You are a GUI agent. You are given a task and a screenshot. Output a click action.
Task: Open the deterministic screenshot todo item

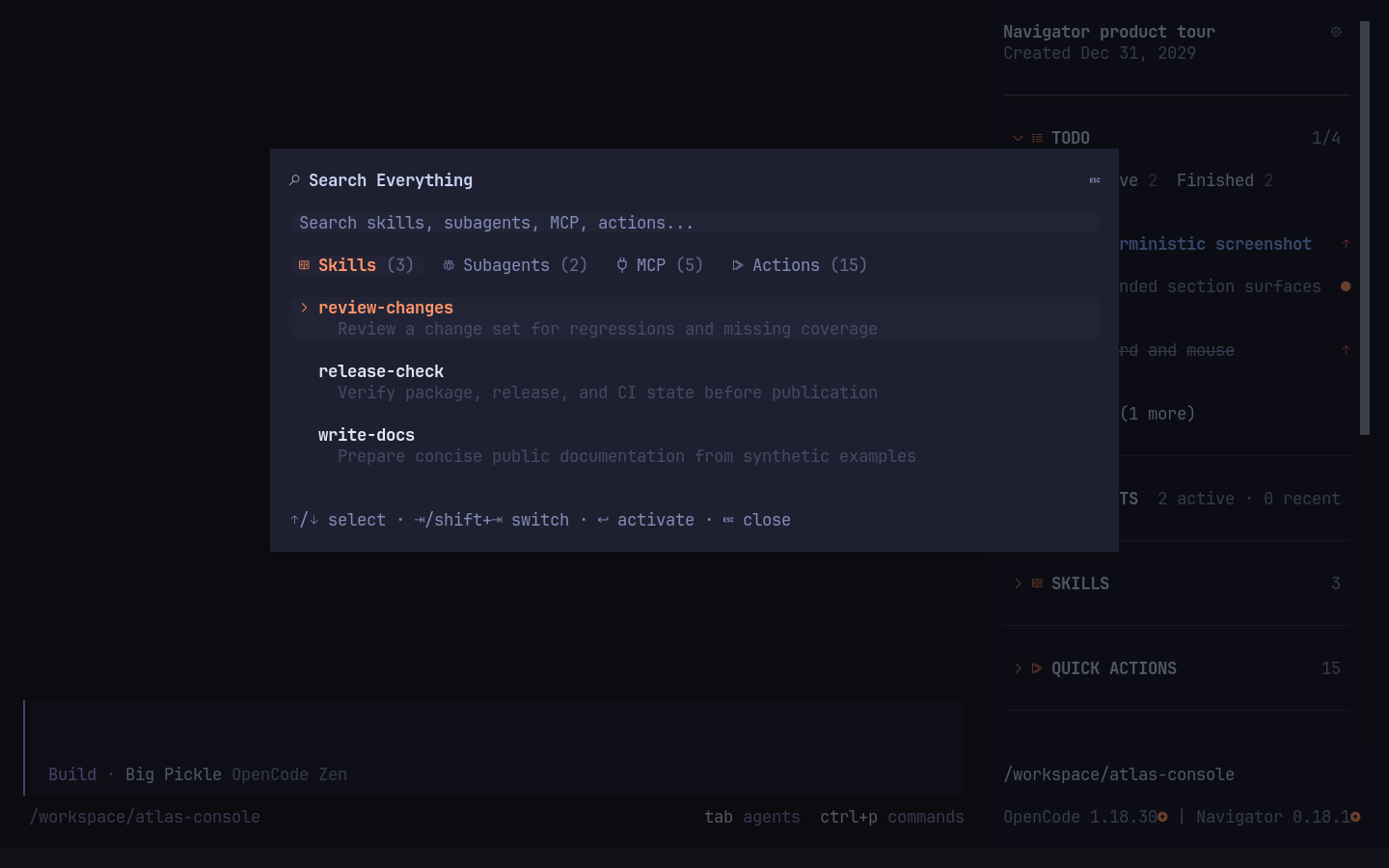pyautogui.click(x=1215, y=244)
